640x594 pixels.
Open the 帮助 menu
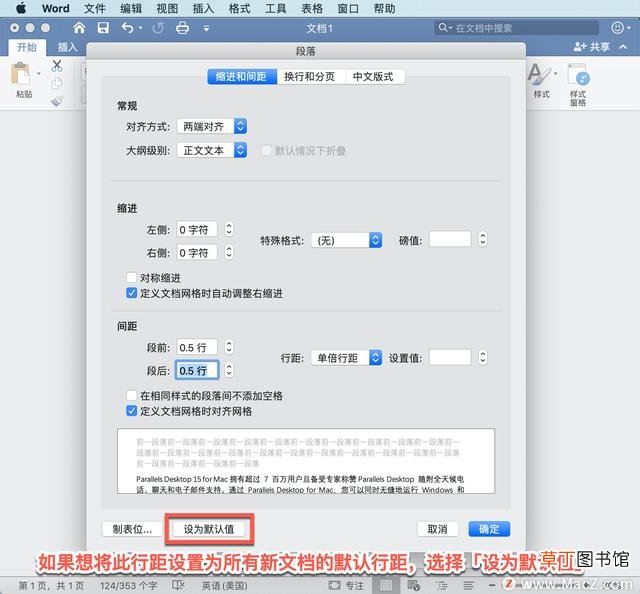pyautogui.click(x=384, y=8)
